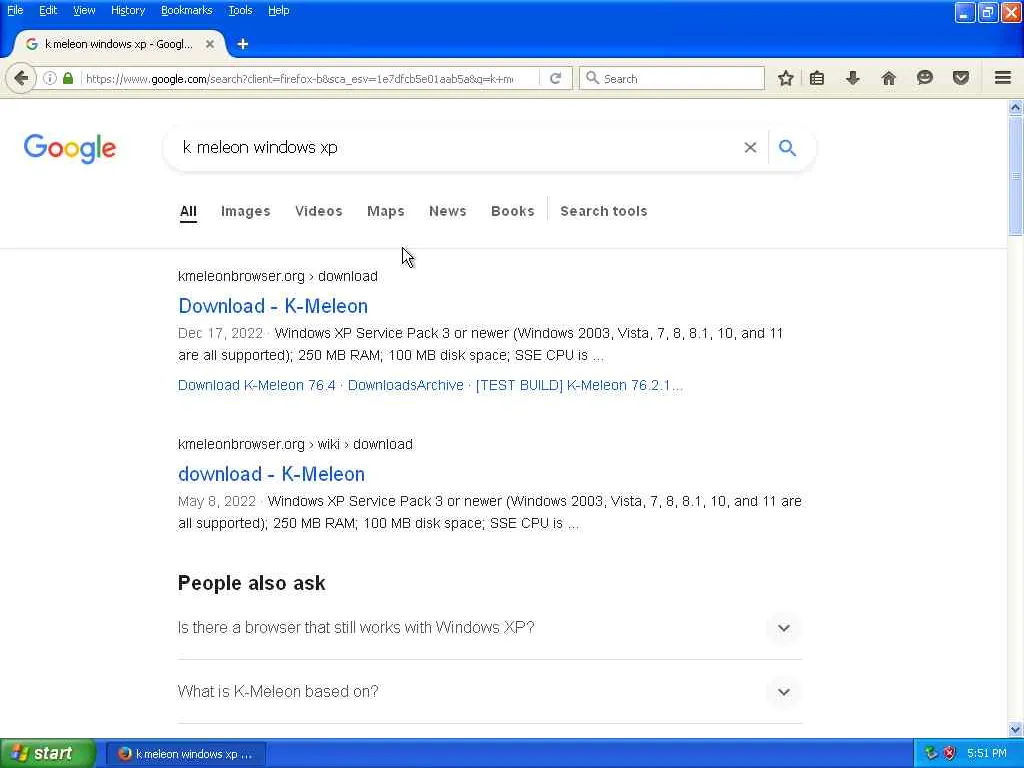Click the Google logo
This screenshot has width=1024, height=768.
(70, 148)
